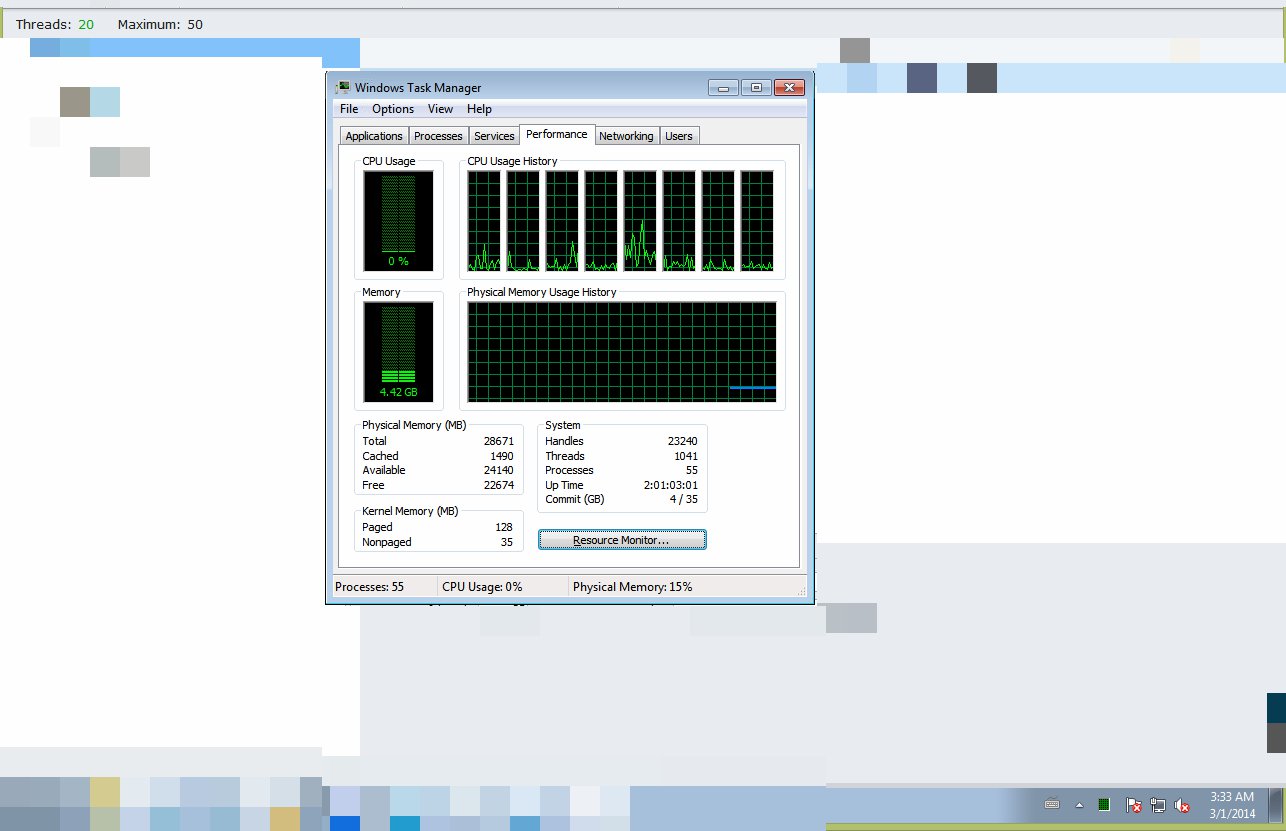Click the System group Processes value 55

(x=692, y=470)
